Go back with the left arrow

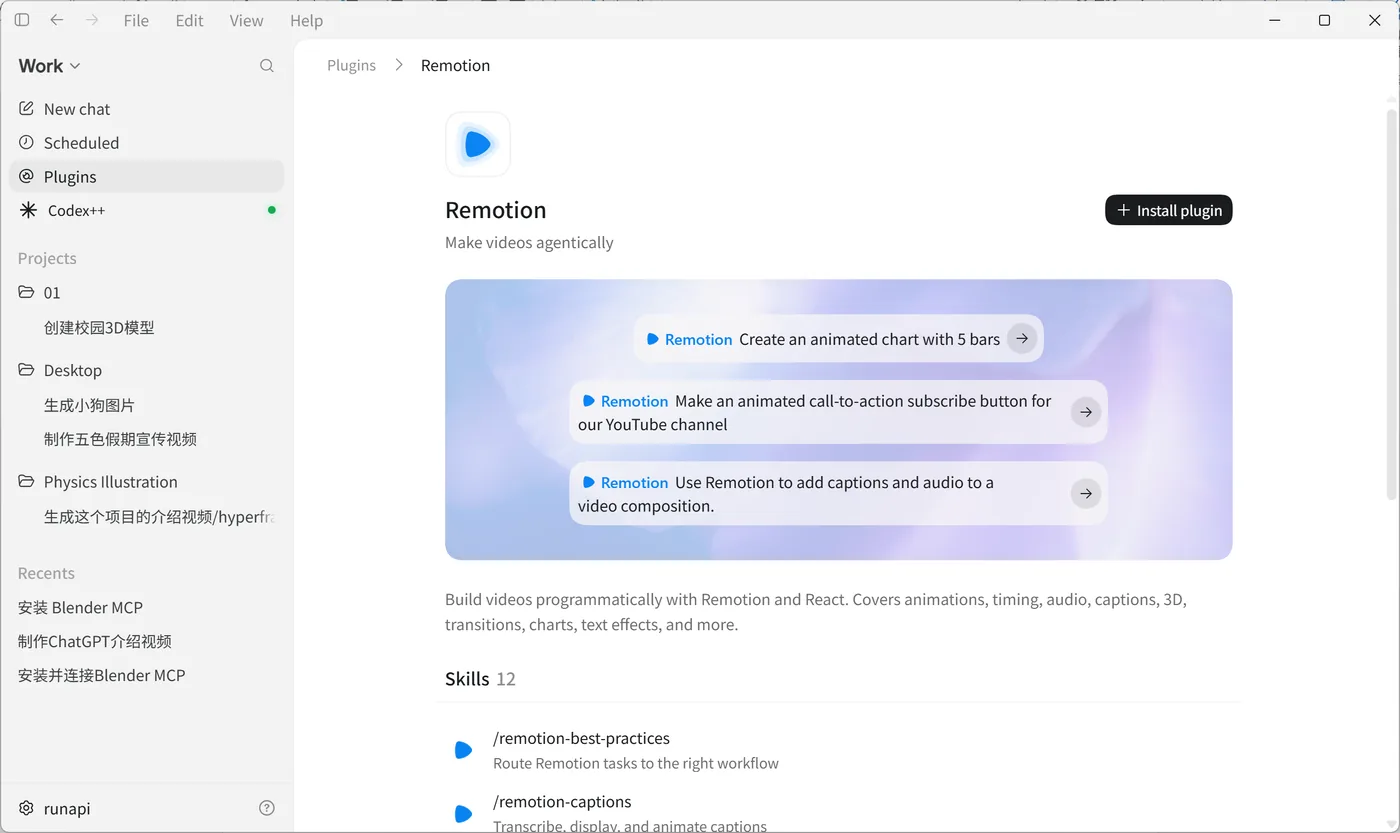click(57, 20)
